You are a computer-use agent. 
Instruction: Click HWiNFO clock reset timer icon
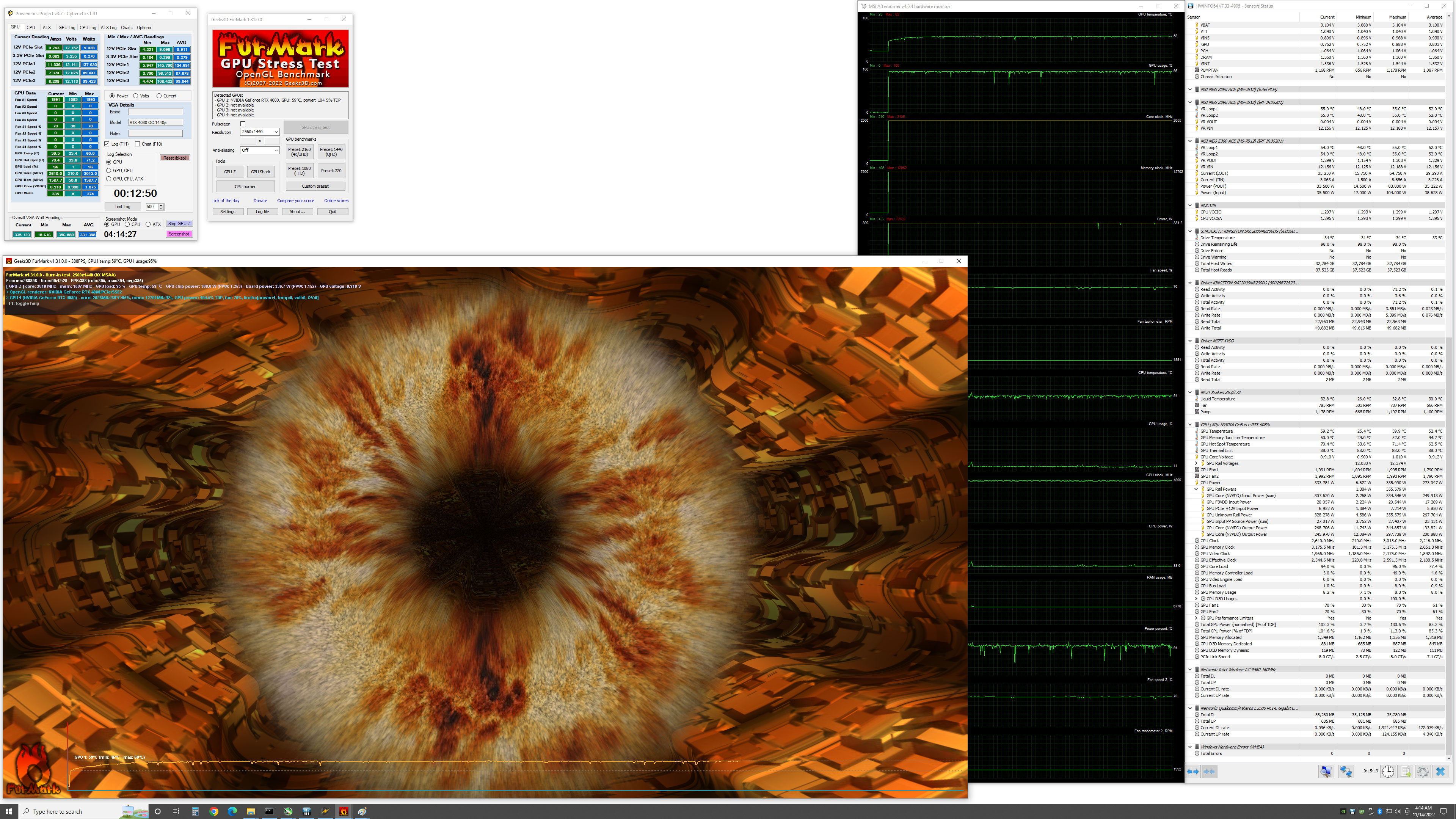point(1388,772)
